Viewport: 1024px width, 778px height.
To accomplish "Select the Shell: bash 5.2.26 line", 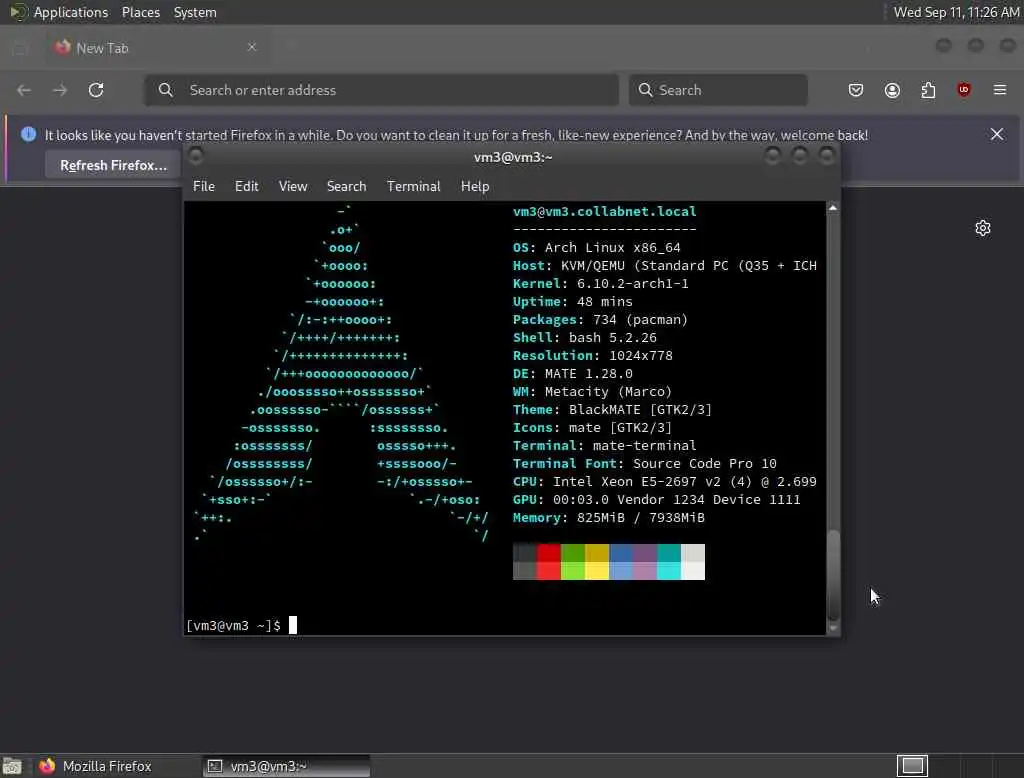I will 585,338.
